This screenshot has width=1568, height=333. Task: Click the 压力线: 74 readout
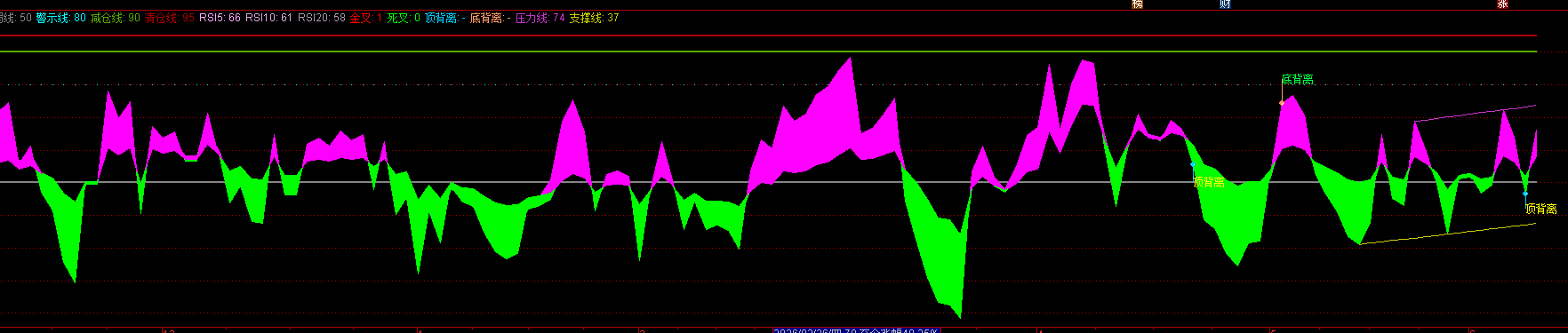540,18
